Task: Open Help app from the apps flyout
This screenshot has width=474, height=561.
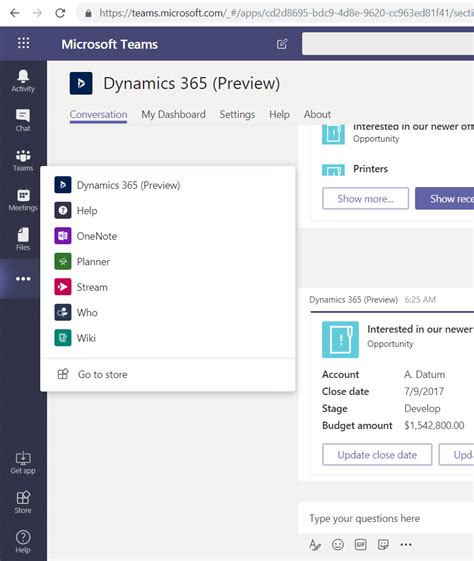Action: pyautogui.click(x=168, y=210)
